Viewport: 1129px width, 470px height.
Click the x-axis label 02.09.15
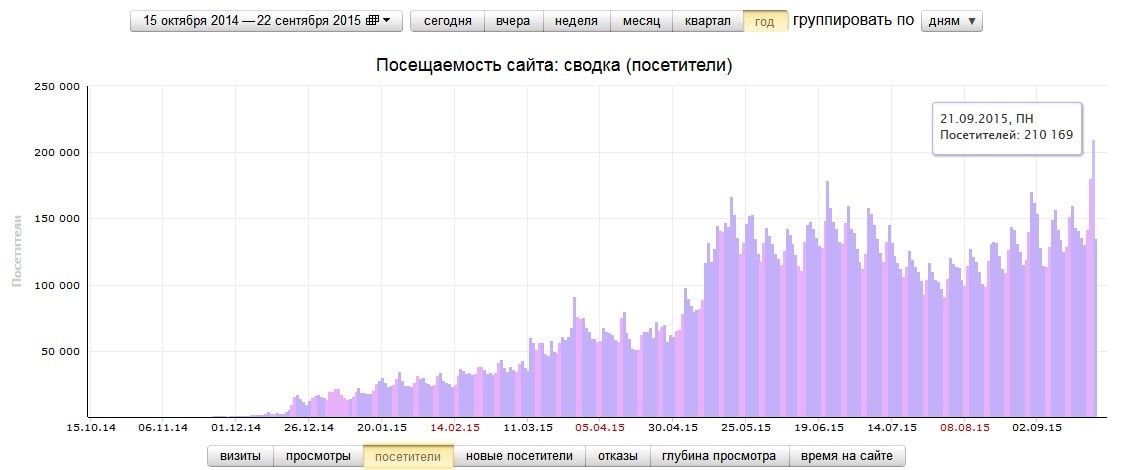pos(1038,428)
